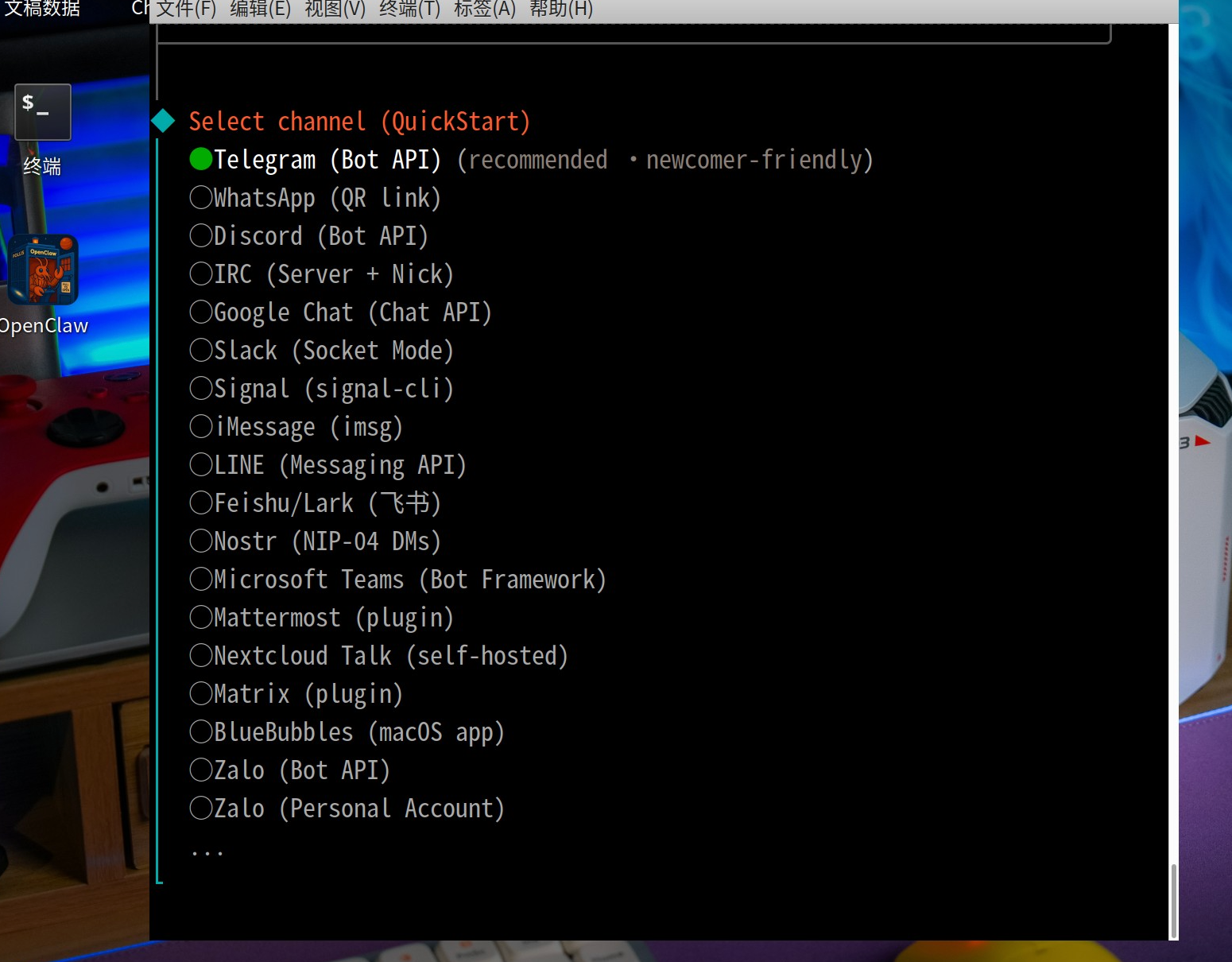Viewport: 1232px width, 962px height.
Task: Click the terminal vertical scrollbar thumb
Action: [1173, 902]
